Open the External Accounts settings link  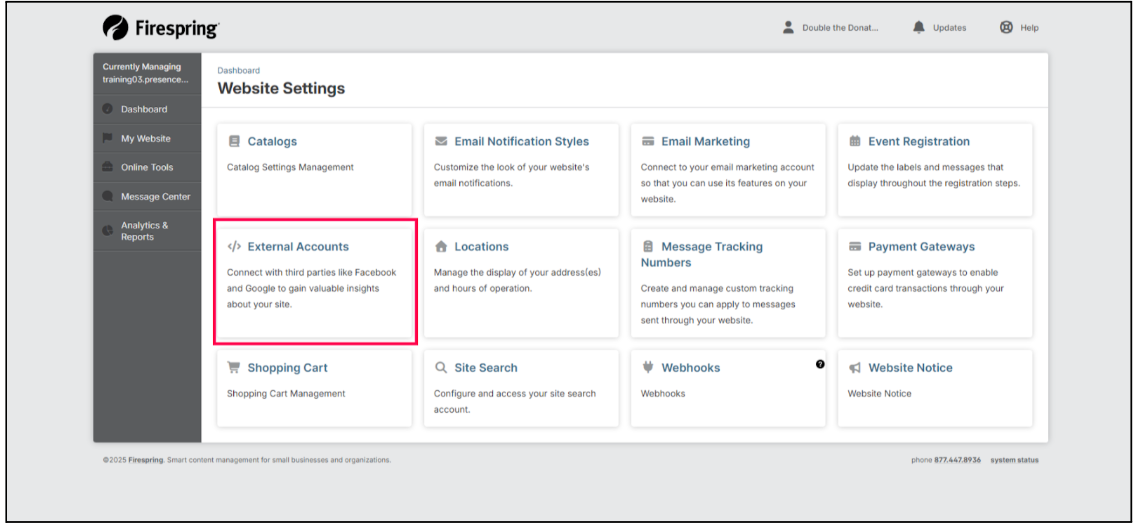tap(297, 247)
